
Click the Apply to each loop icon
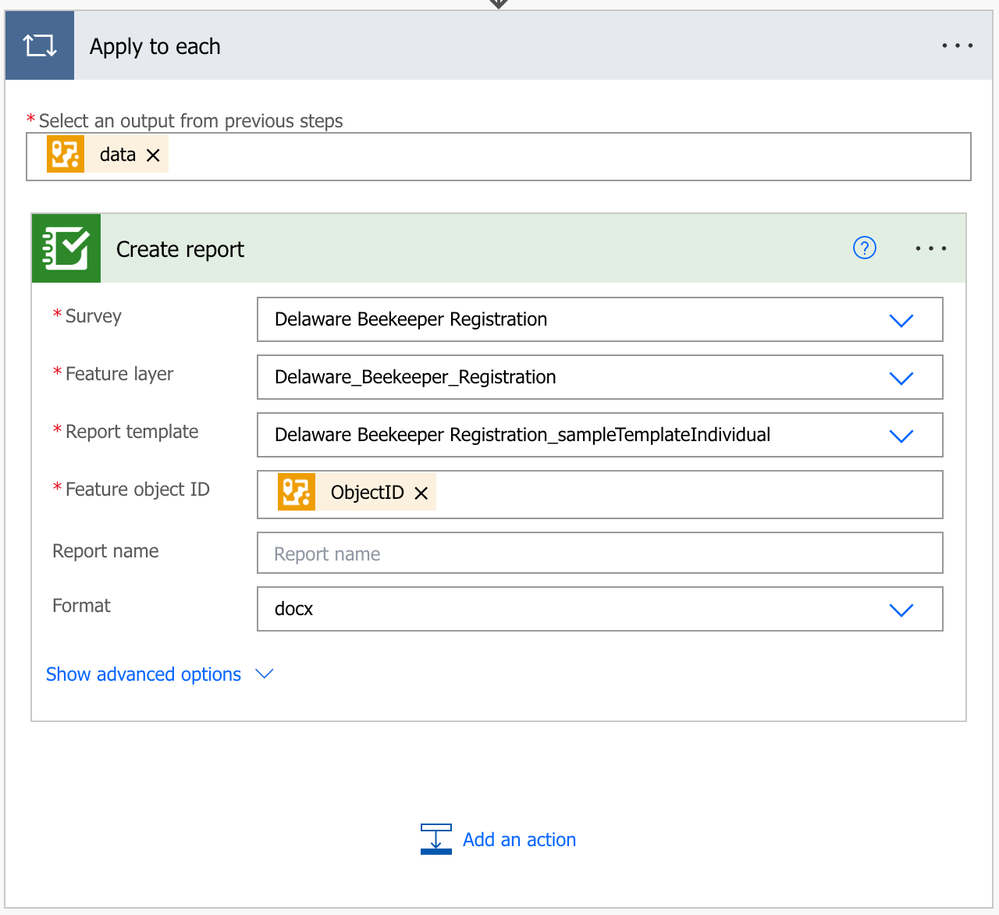[x=39, y=46]
